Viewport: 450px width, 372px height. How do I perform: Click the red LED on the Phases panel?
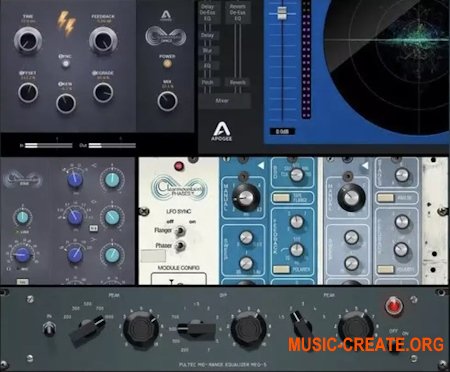click(179, 166)
